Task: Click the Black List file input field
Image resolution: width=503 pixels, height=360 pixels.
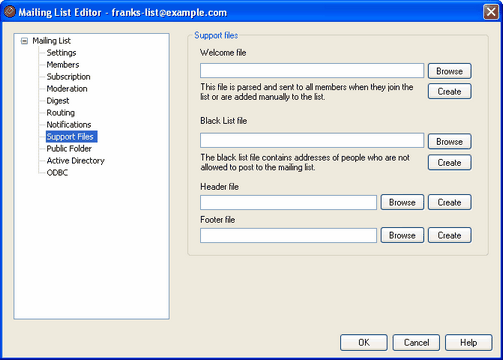Action: [312, 140]
